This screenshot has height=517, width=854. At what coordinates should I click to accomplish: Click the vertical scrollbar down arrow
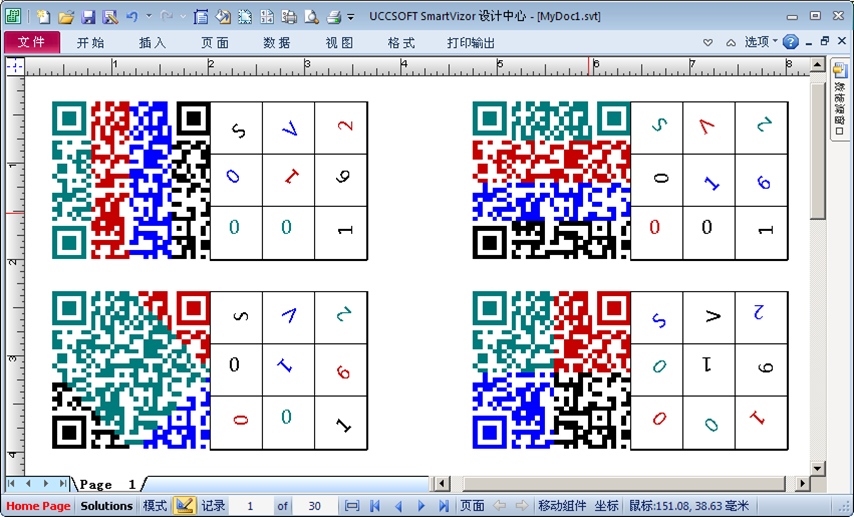tap(818, 468)
